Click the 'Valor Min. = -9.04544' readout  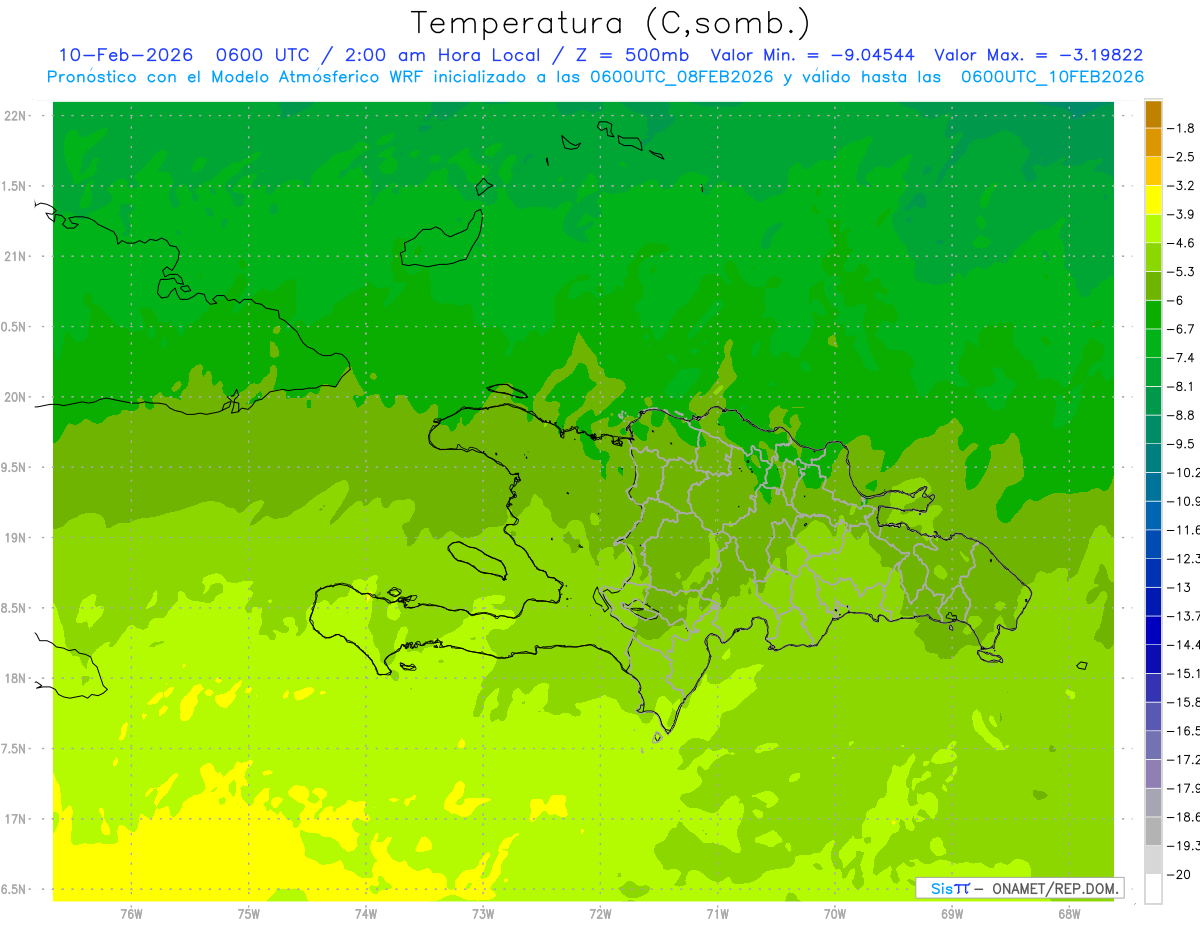(x=812, y=55)
